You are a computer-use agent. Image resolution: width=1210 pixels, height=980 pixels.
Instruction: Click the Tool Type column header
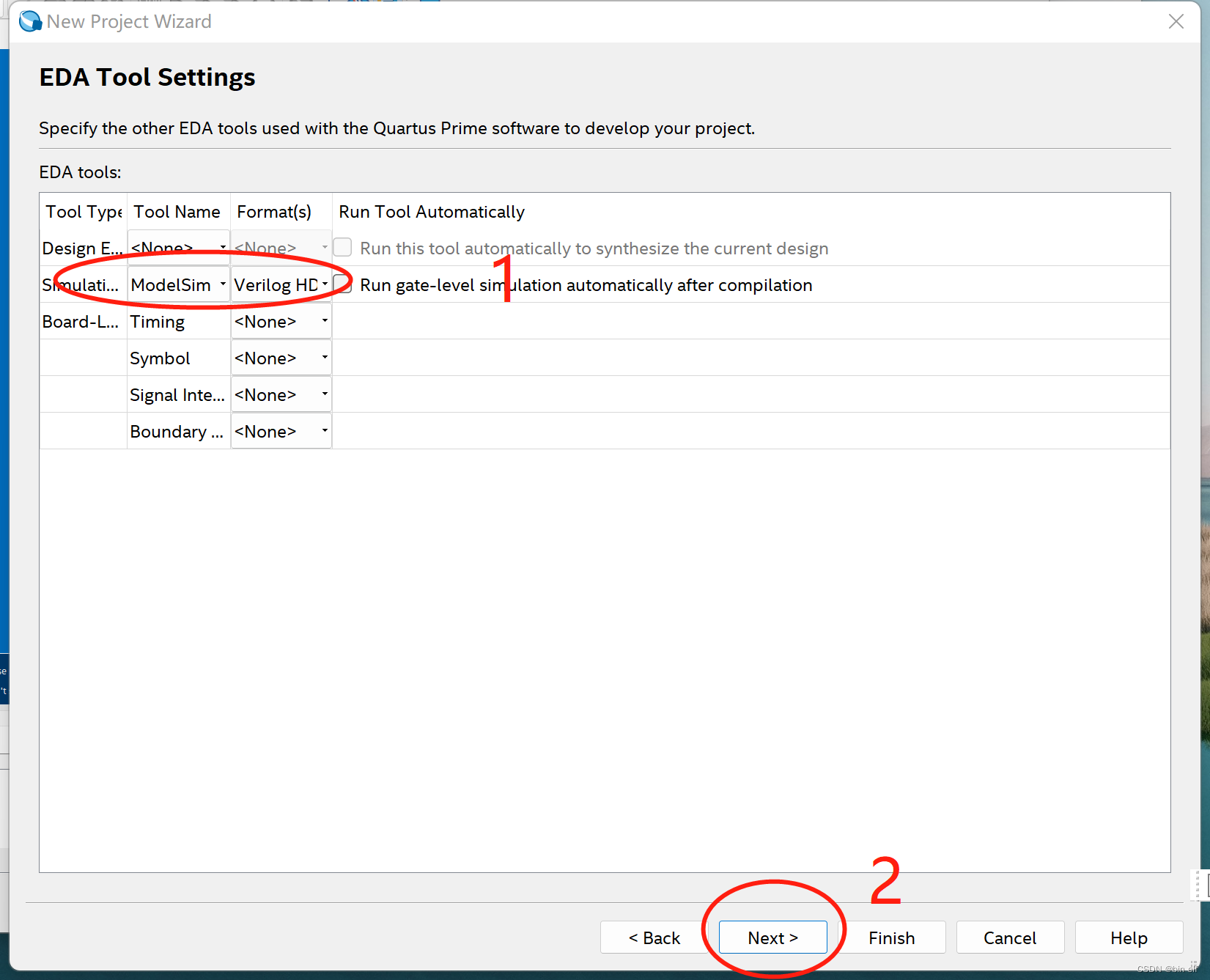84,212
